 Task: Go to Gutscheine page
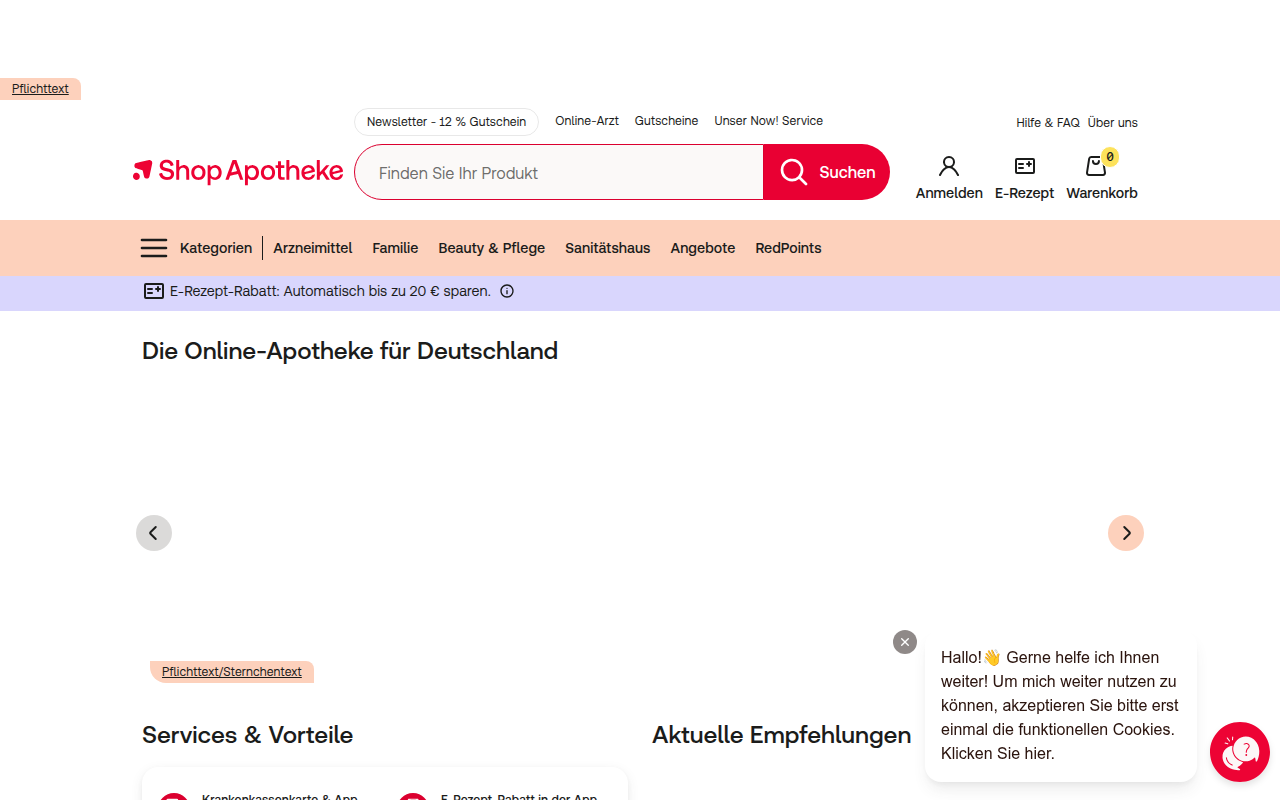coord(667,121)
